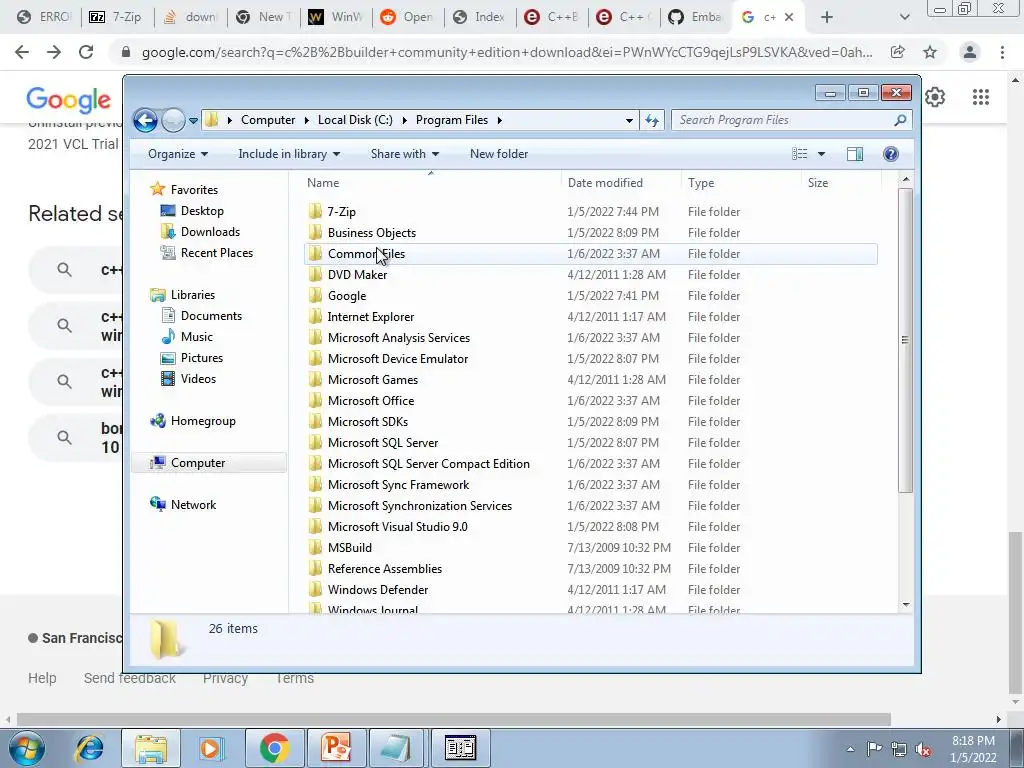Click Chrome's back navigation arrow
The width and height of the screenshot is (1024, 768).
22,52
